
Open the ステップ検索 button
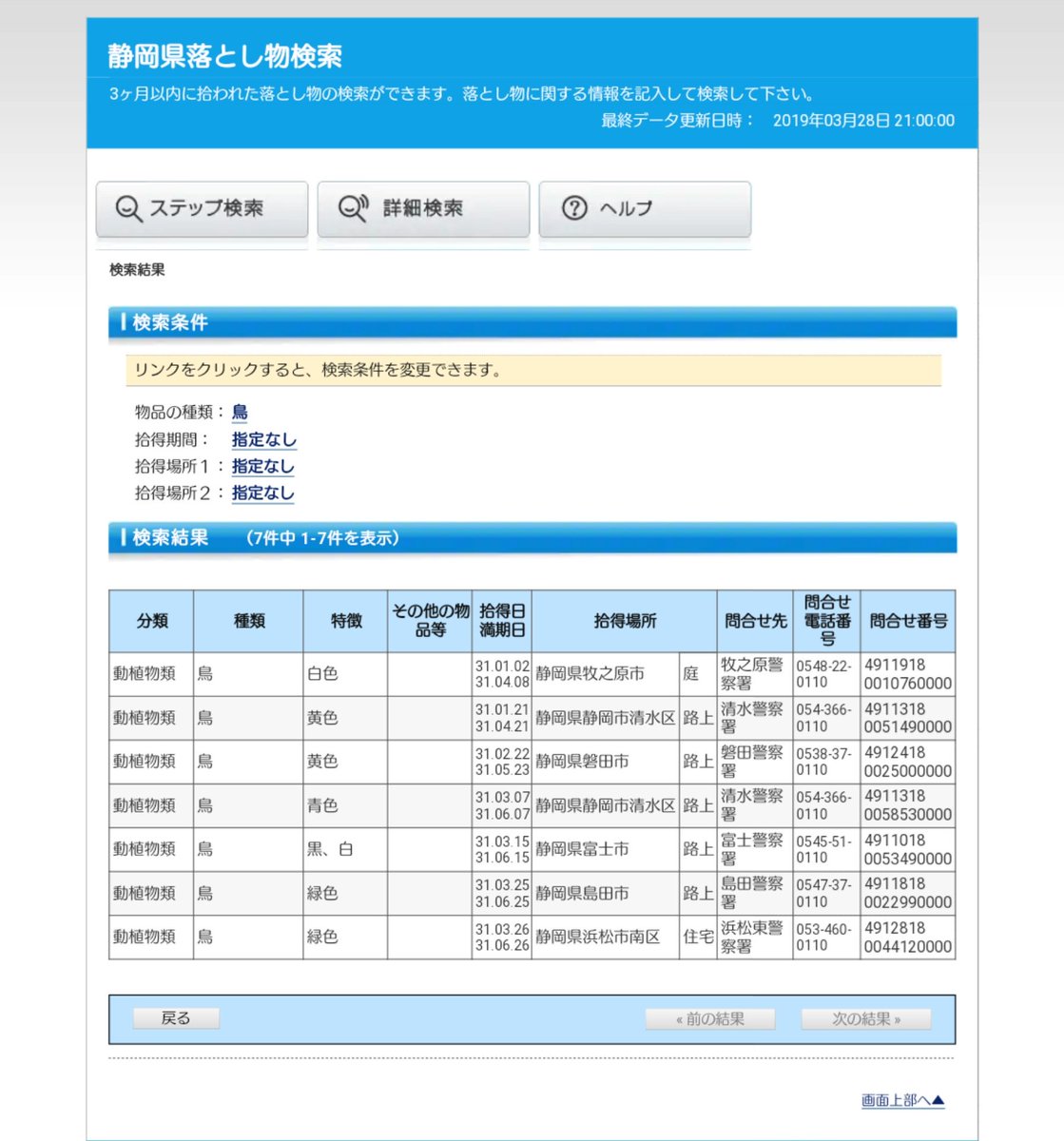click(x=202, y=209)
